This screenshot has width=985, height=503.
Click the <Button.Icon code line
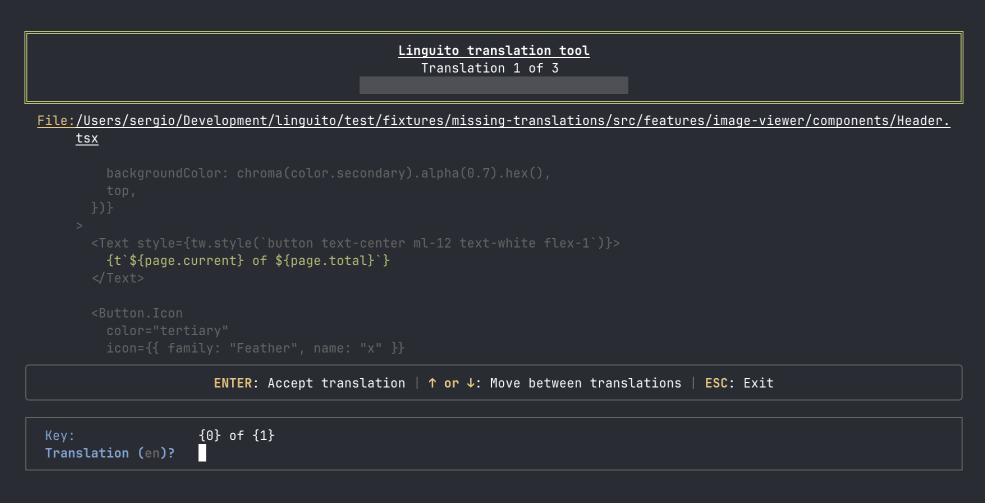(x=137, y=313)
